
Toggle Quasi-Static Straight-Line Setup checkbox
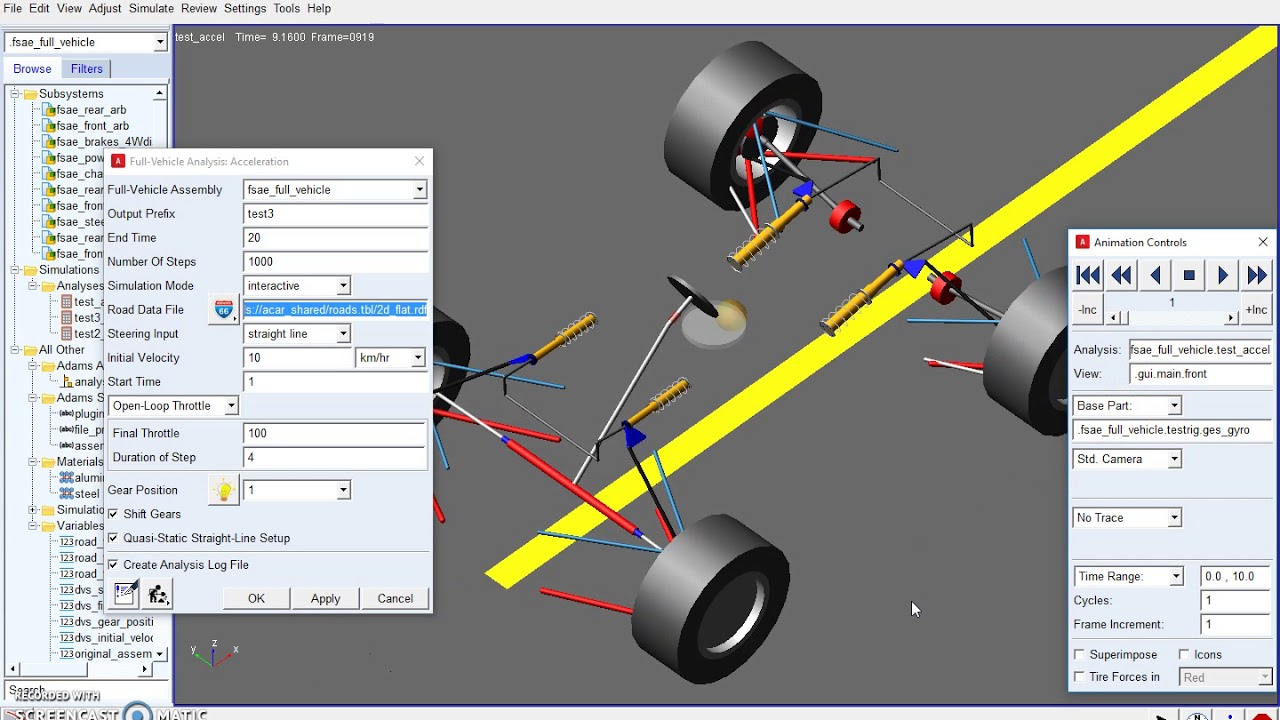point(113,538)
